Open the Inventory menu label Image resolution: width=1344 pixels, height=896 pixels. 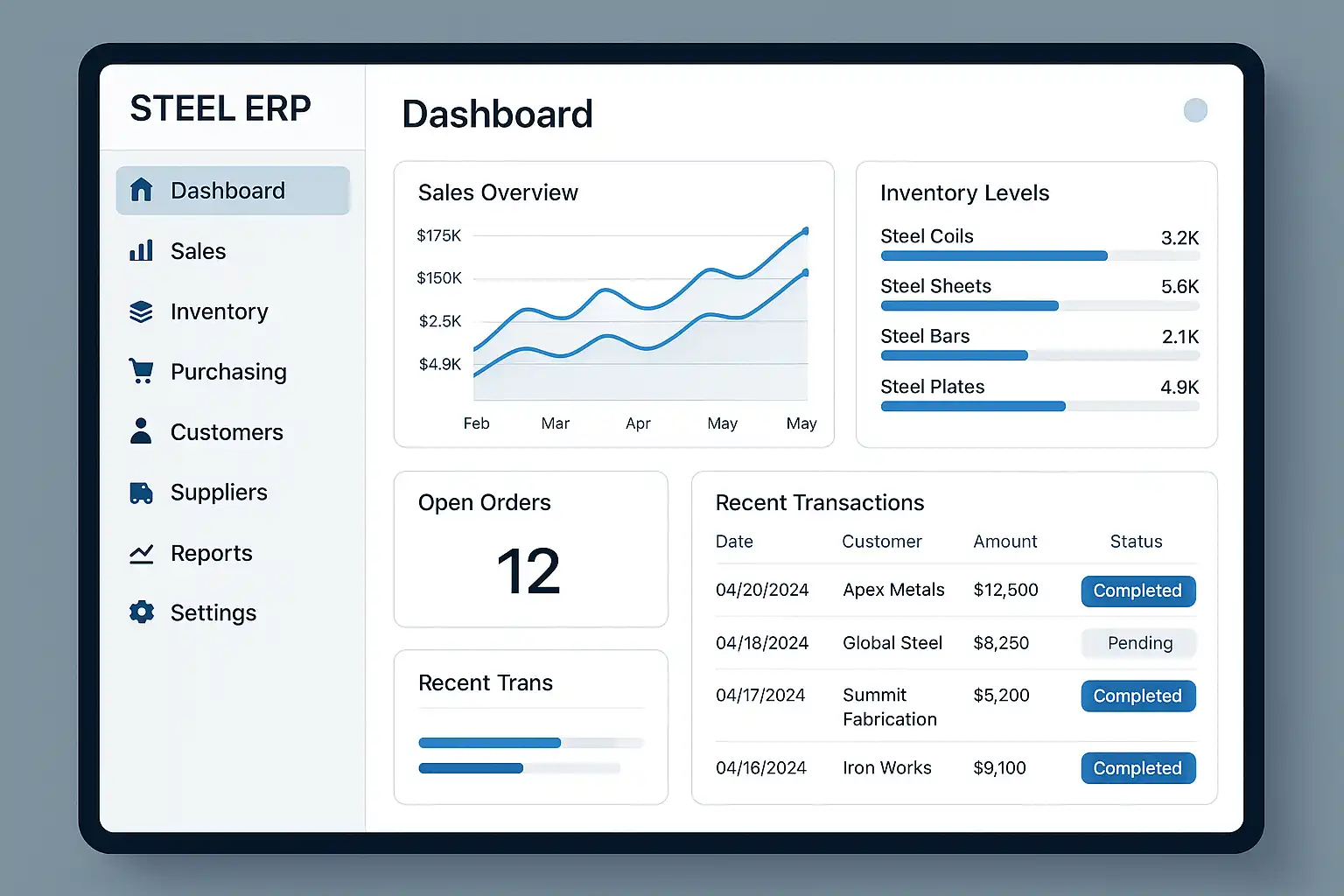tap(219, 311)
